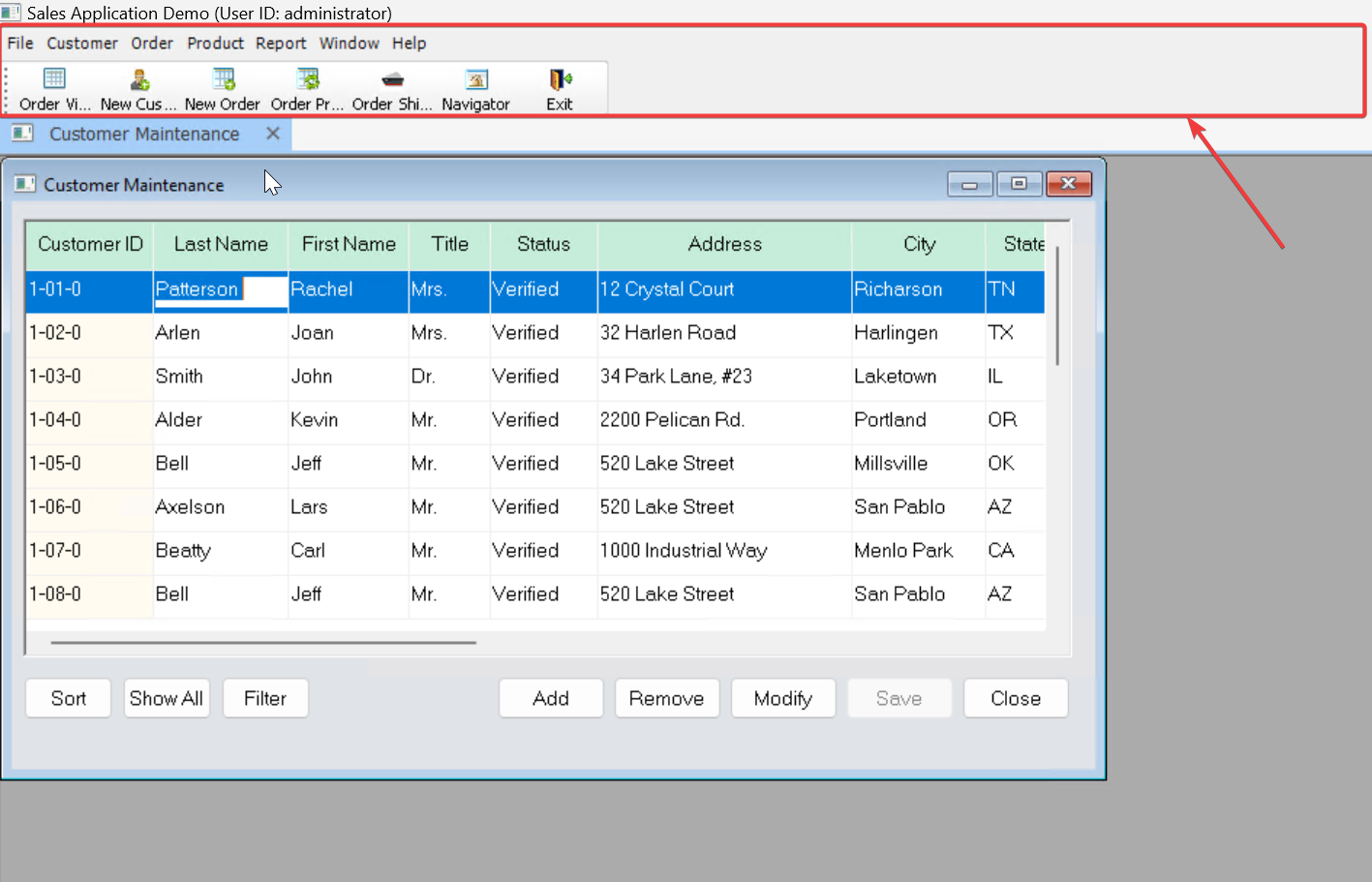Screen dimensions: 1372x882
Task: Click the New Customer toolbar icon
Action: (138, 89)
